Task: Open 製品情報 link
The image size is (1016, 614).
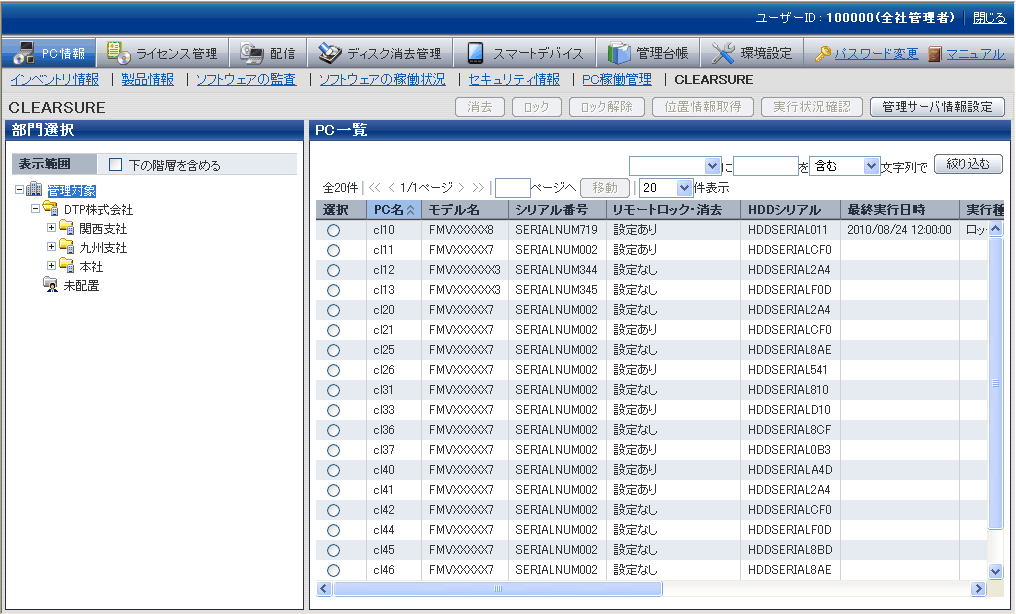Action: [x=148, y=80]
